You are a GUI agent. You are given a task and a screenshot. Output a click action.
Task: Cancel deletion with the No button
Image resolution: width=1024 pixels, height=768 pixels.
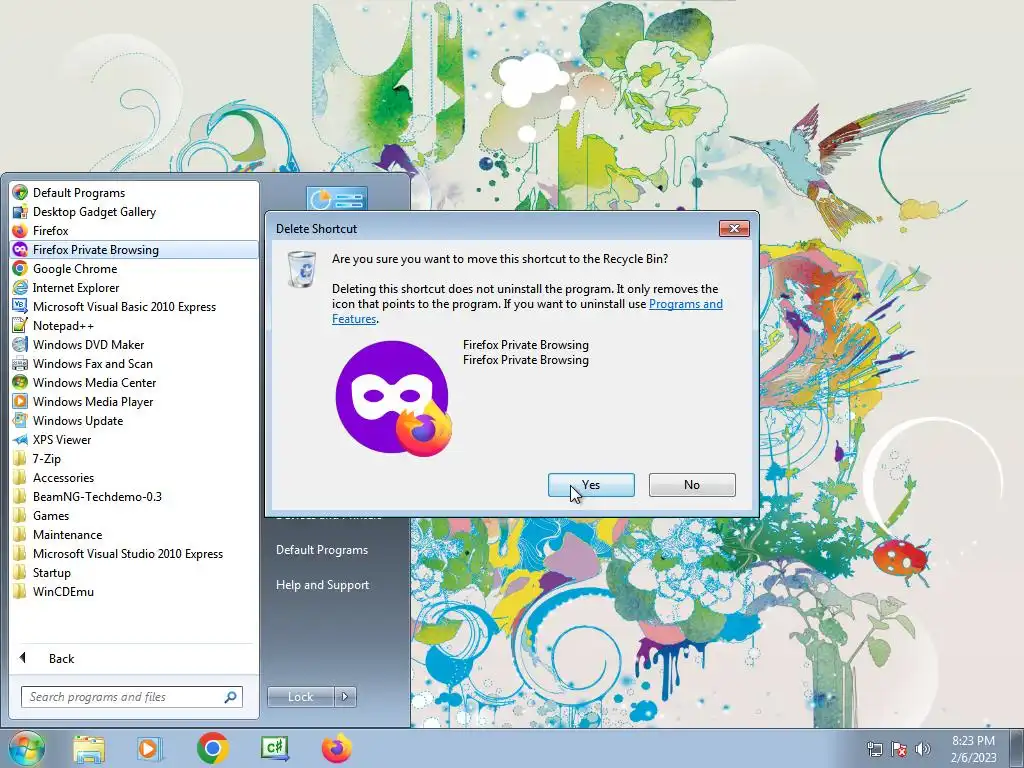click(692, 485)
